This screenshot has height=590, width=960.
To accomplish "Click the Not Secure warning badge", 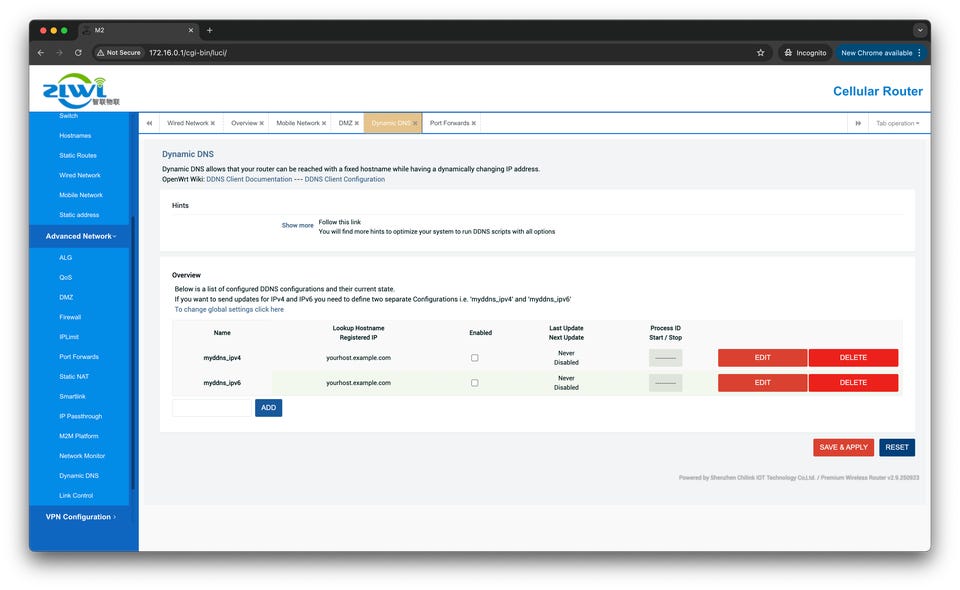I will [x=119, y=53].
